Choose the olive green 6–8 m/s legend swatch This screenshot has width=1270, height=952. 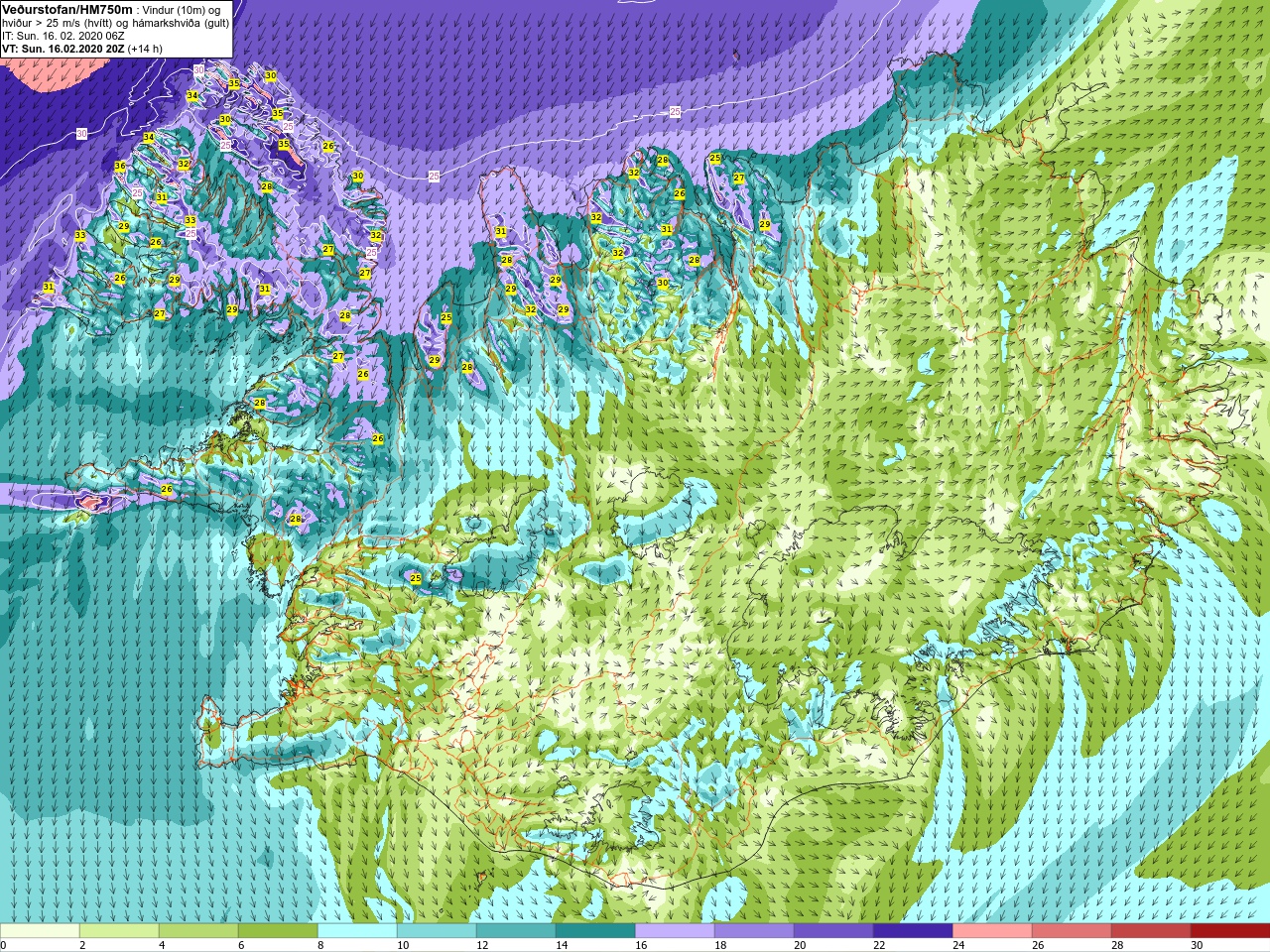[x=278, y=930]
